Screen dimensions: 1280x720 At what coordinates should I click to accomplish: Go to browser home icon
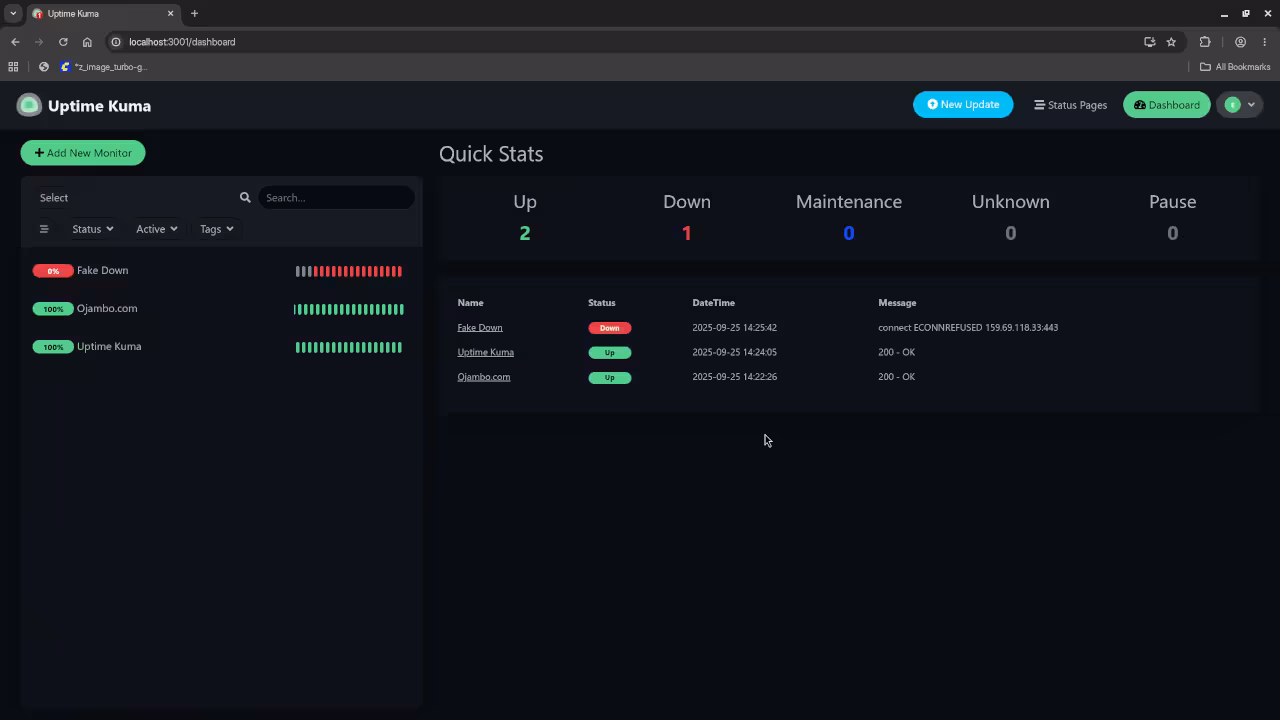pos(87,42)
